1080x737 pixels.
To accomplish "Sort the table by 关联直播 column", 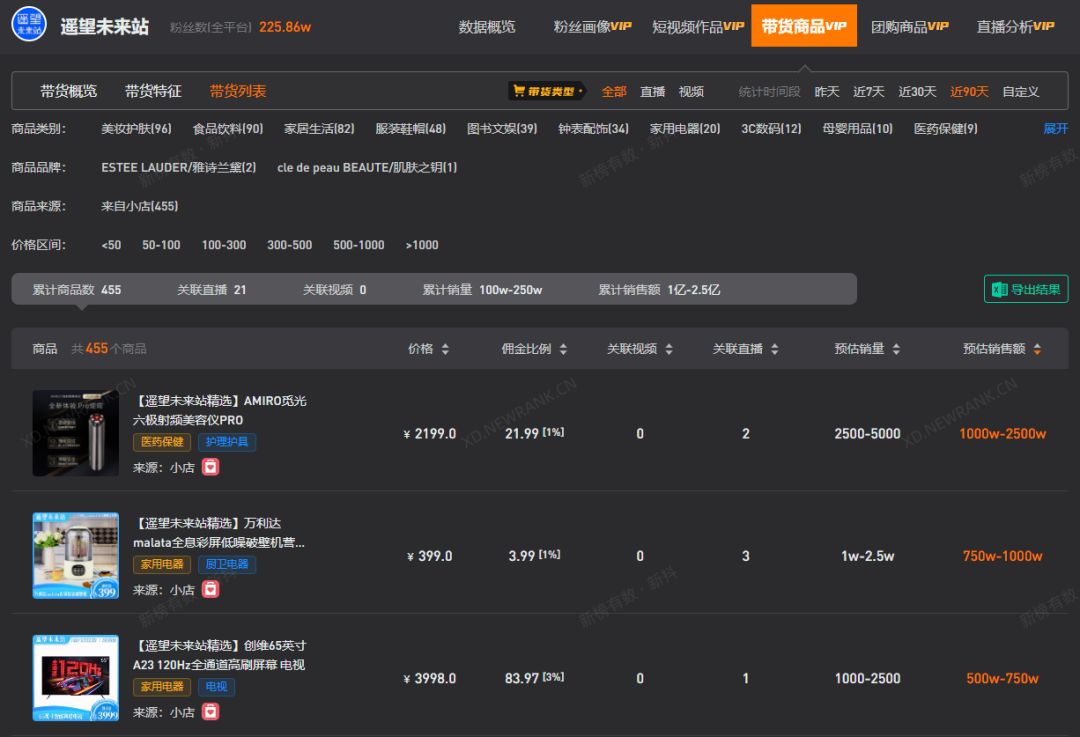I will [x=774, y=349].
